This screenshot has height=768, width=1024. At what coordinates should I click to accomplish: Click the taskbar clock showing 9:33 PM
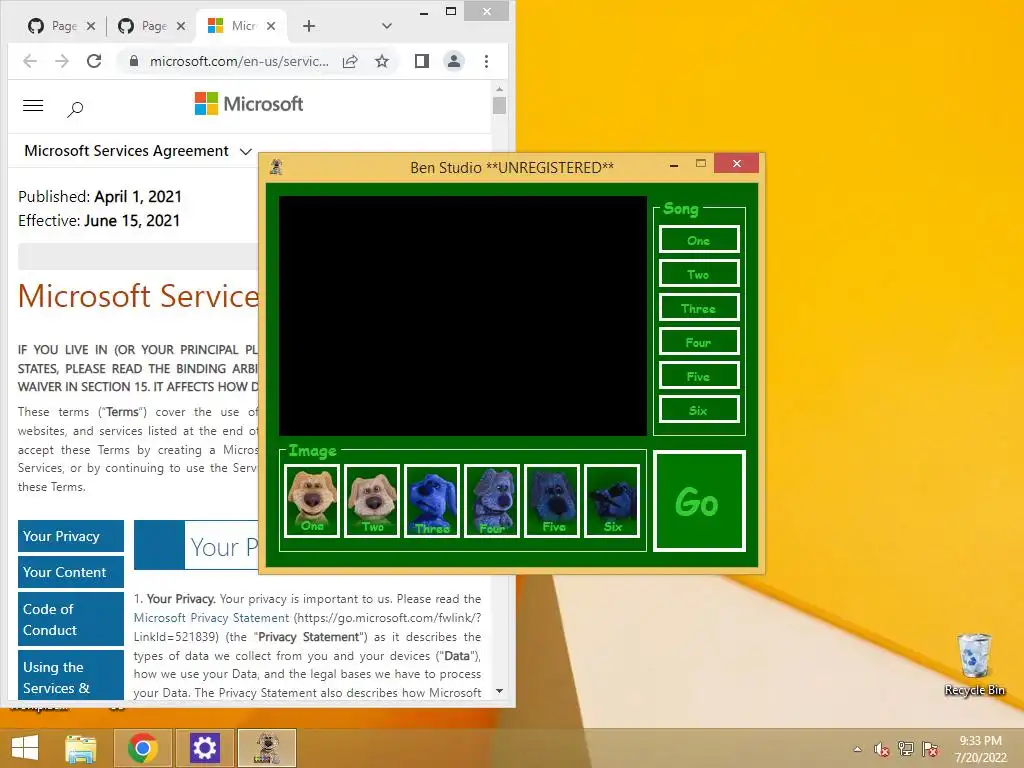(981, 749)
